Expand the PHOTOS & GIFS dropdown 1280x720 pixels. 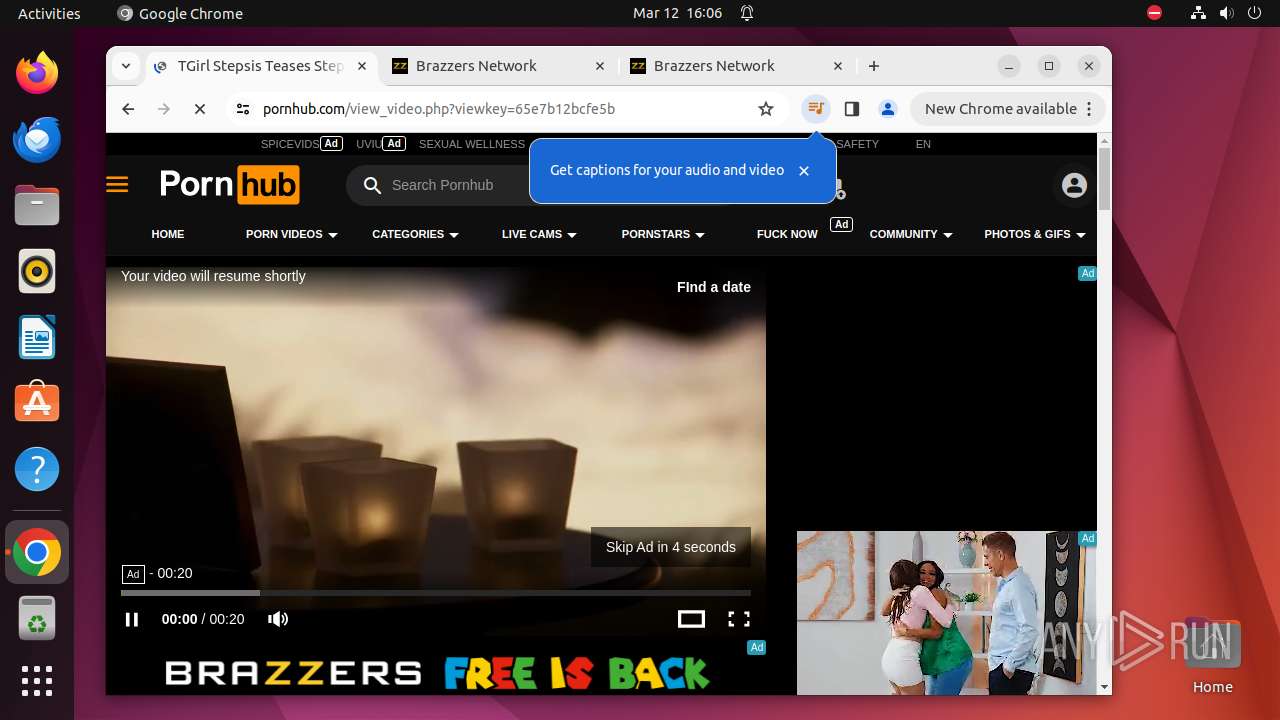1035,234
